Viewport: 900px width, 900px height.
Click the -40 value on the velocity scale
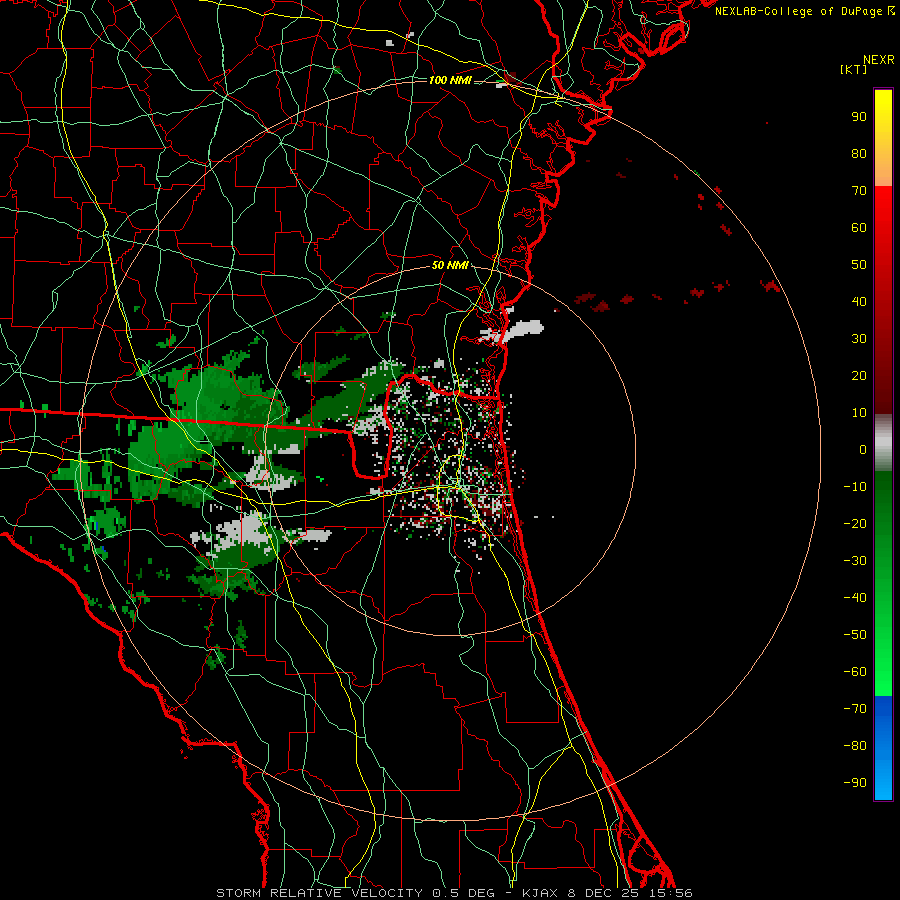855,598
